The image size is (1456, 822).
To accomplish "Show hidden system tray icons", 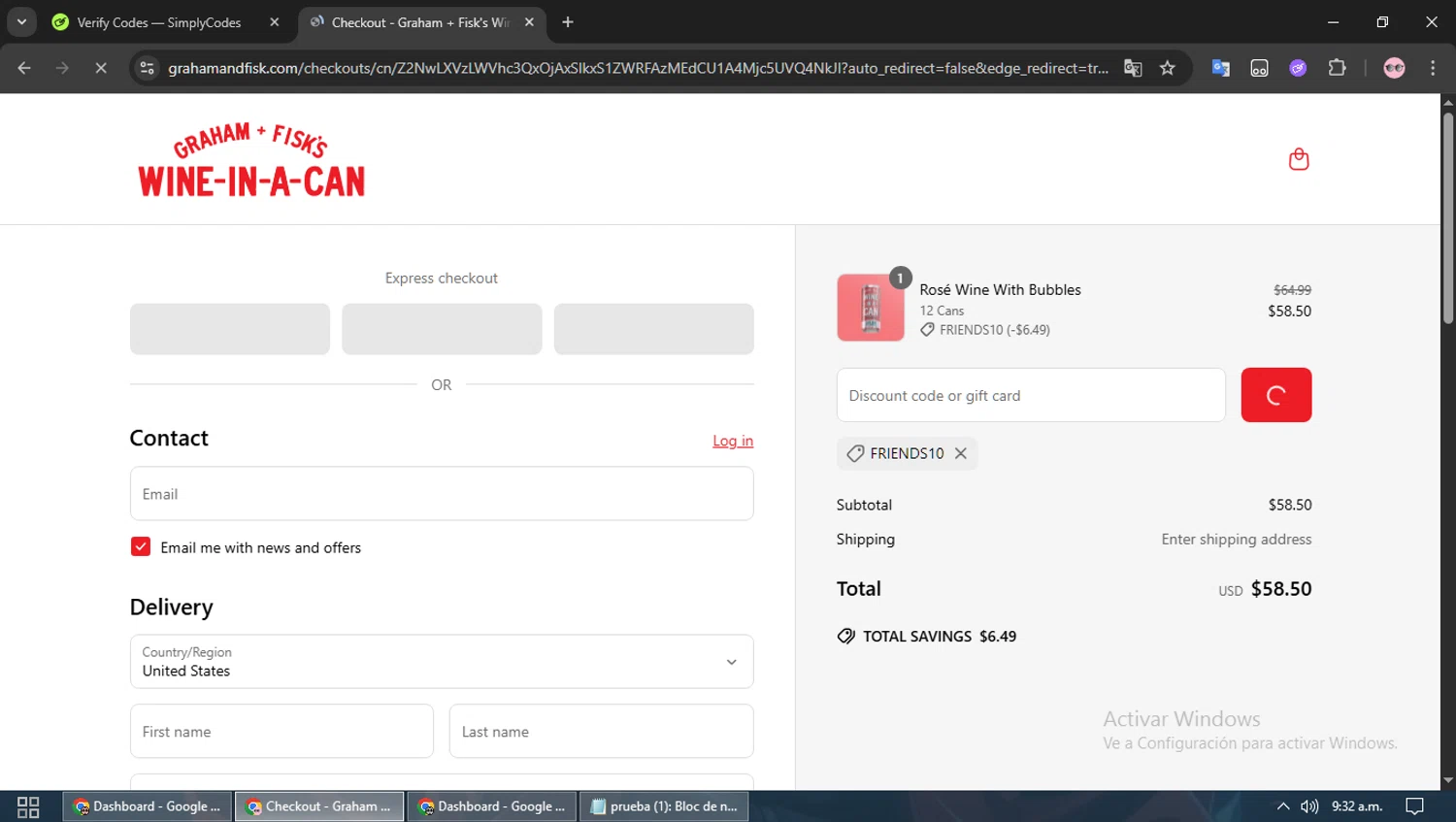I will pos(1283,806).
